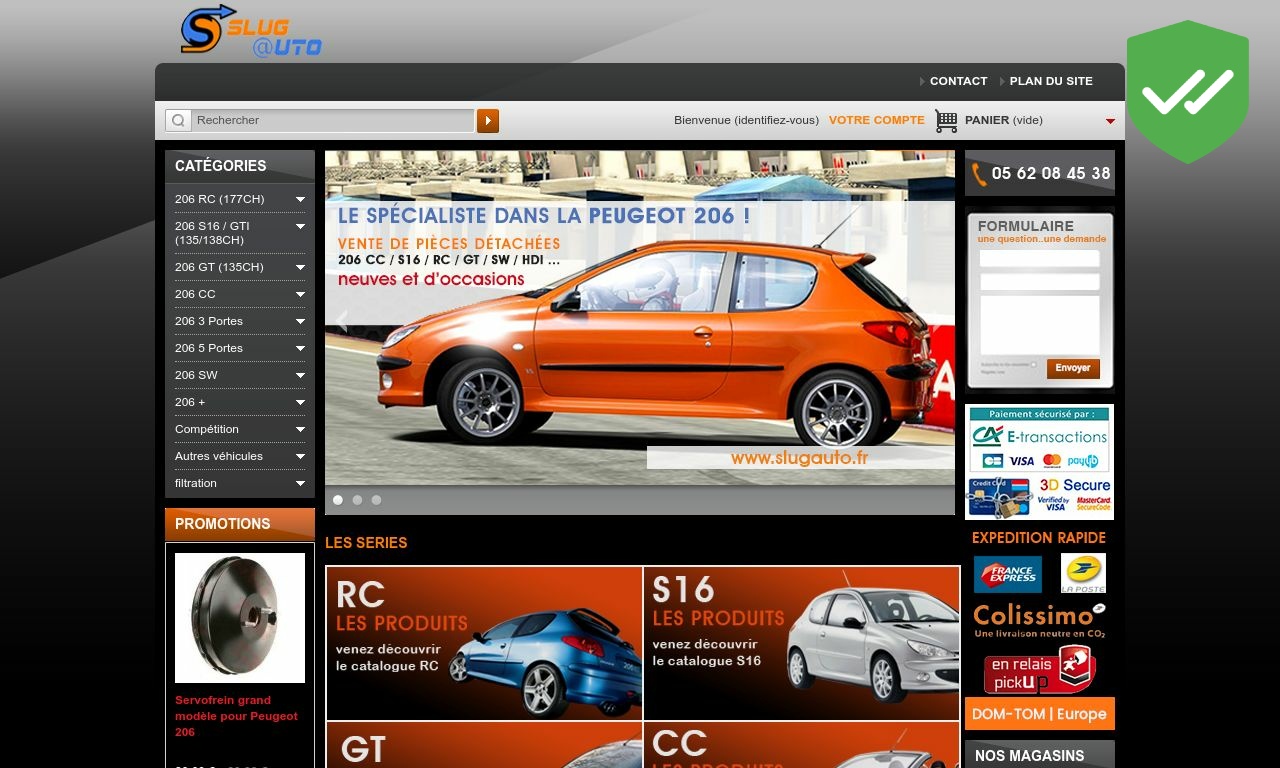Click into the Rechercher search field
Image resolution: width=1280 pixels, height=768 pixels.
[332, 121]
